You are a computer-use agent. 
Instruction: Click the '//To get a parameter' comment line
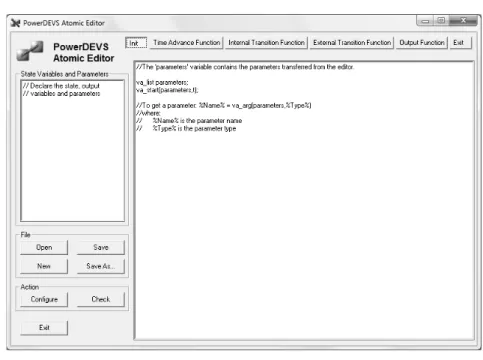[223, 105]
